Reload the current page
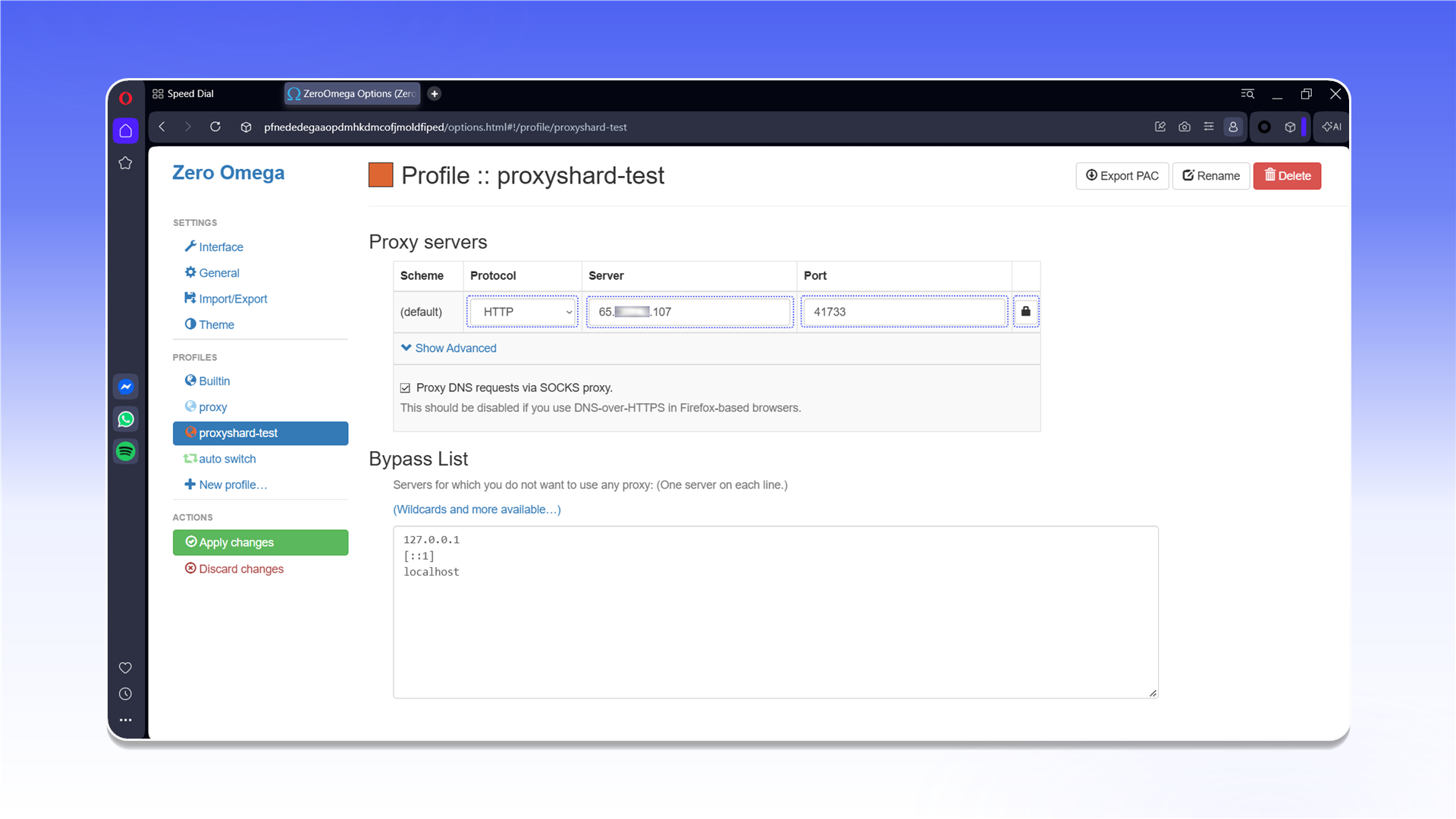The height and width of the screenshot is (819, 1456). (215, 127)
